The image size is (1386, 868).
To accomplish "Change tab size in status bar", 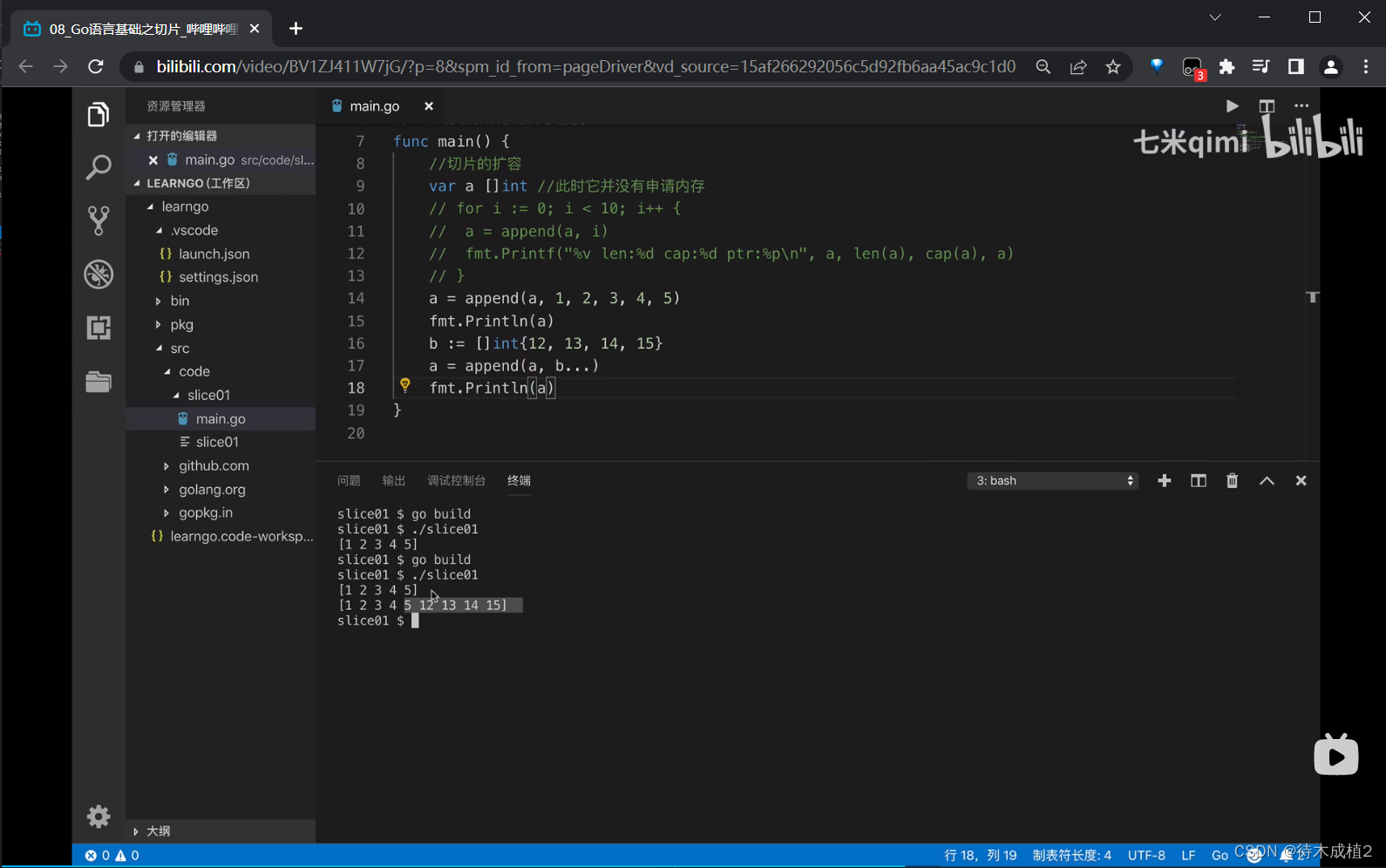I will click(1071, 856).
